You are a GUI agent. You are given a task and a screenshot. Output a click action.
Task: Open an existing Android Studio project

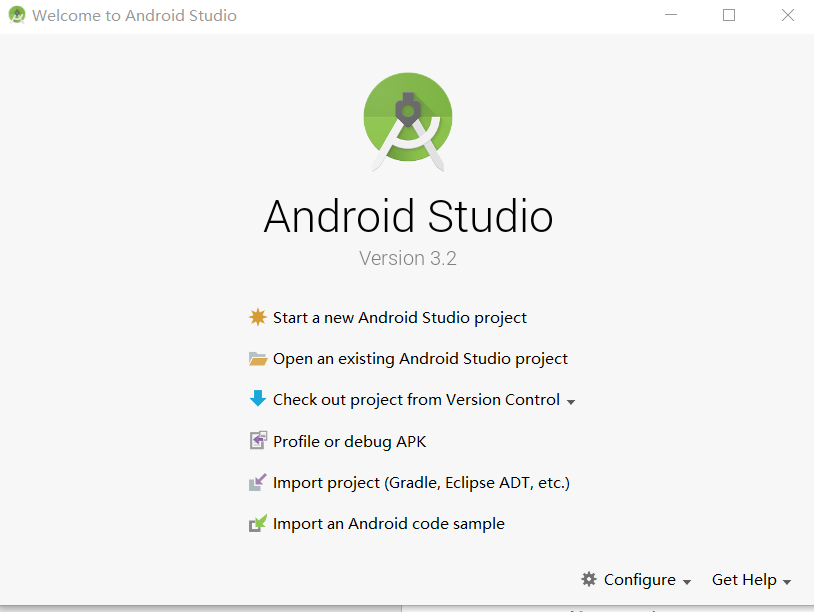(x=420, y=359)
